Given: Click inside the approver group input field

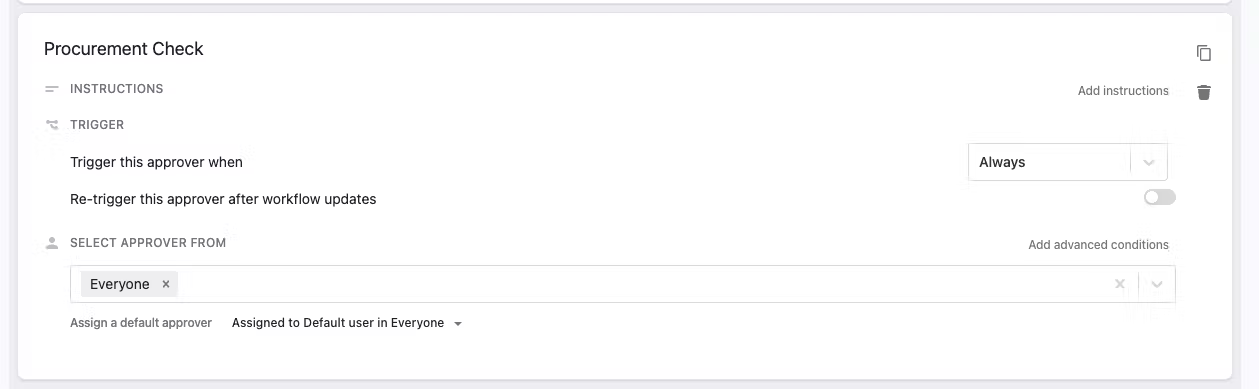Looking at the screenshot, I should pyautogui.click(x=640, y=284).
